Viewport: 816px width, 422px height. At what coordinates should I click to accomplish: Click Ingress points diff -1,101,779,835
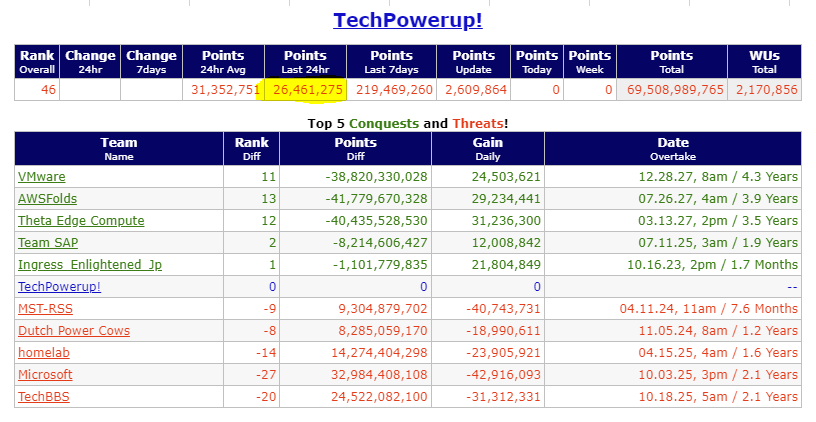pos(380,265)
